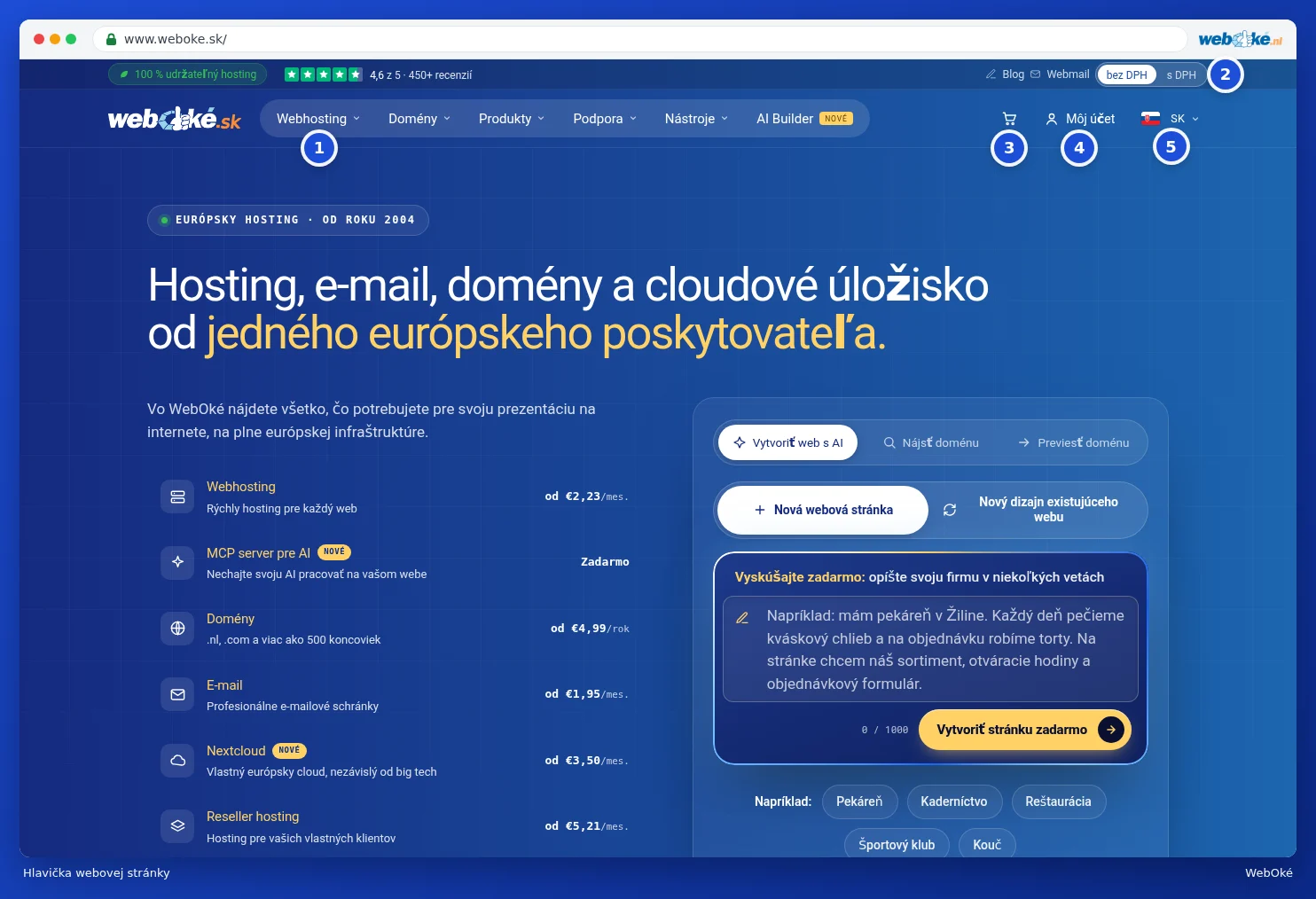Click the Môj účet user icon

1052,119
